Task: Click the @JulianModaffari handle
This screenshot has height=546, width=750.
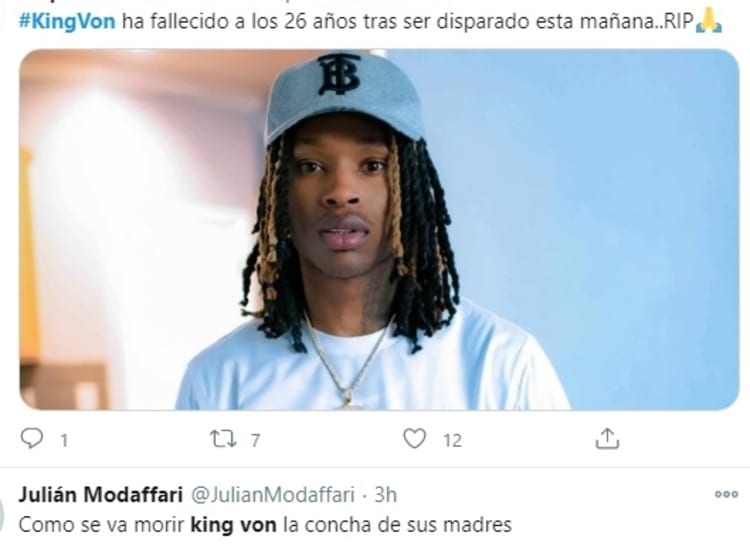Action: 273,495
